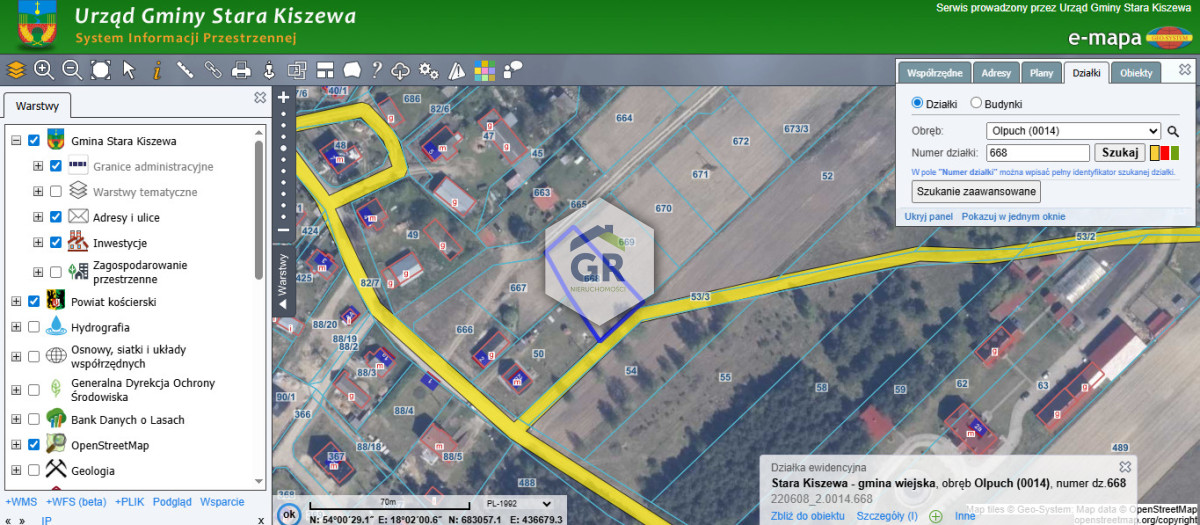1200x525 pixels.
Task: Click the question mark help icon
Action: click(x=377, y=70)
